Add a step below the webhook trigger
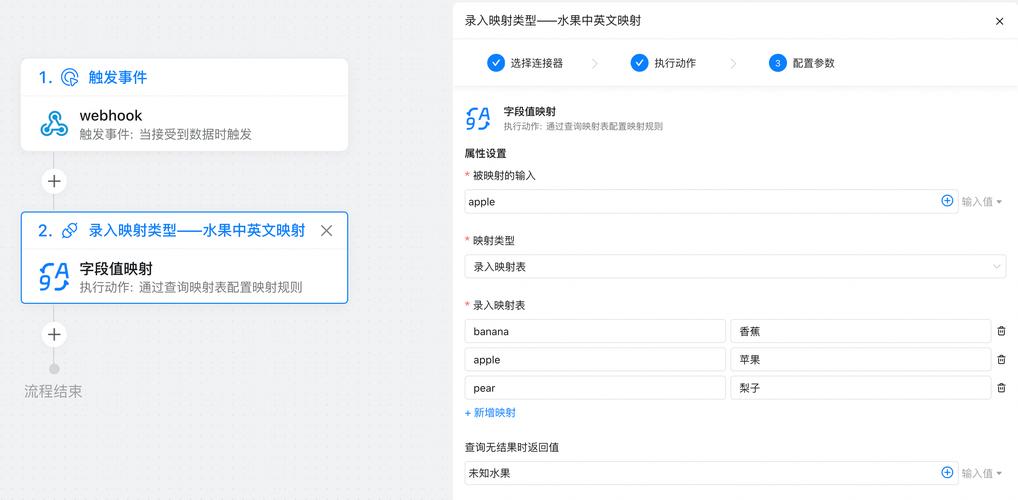The height and width of the screenshot is (500, 1018). pyautogui.click(x=55, y=181)
